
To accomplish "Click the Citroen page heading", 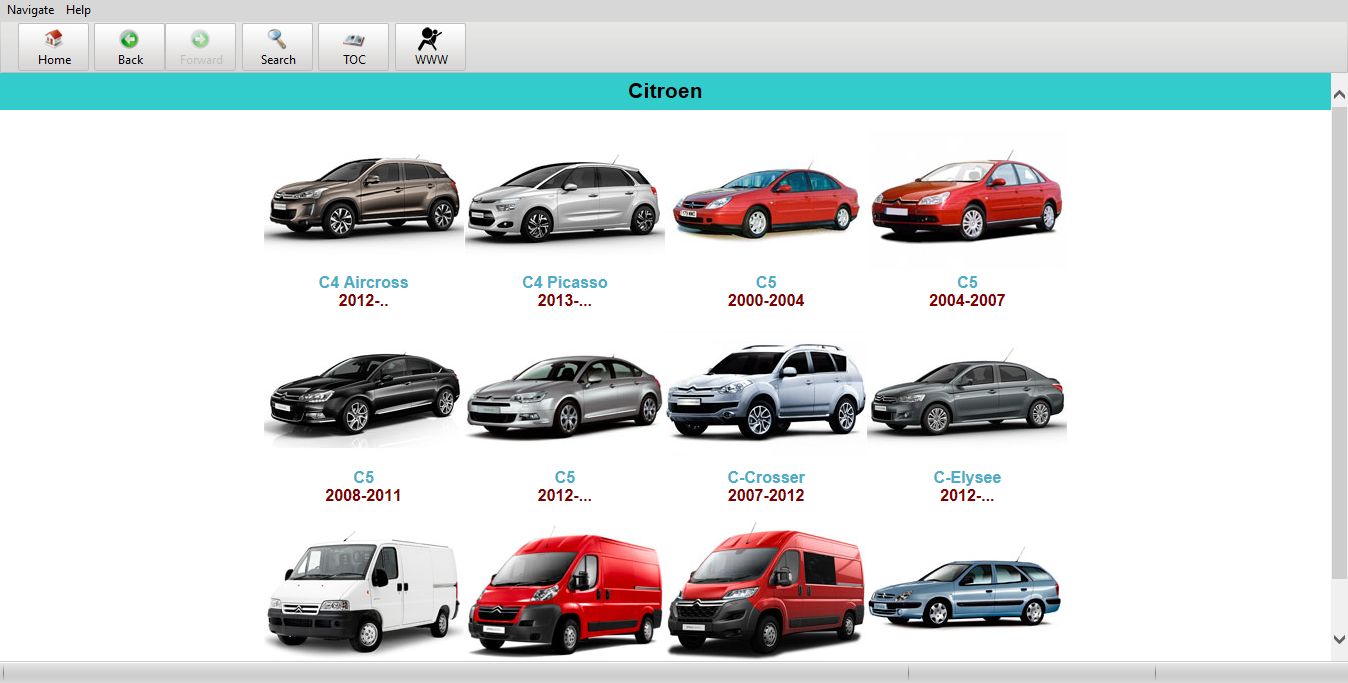I will click(x=665, y=91).
